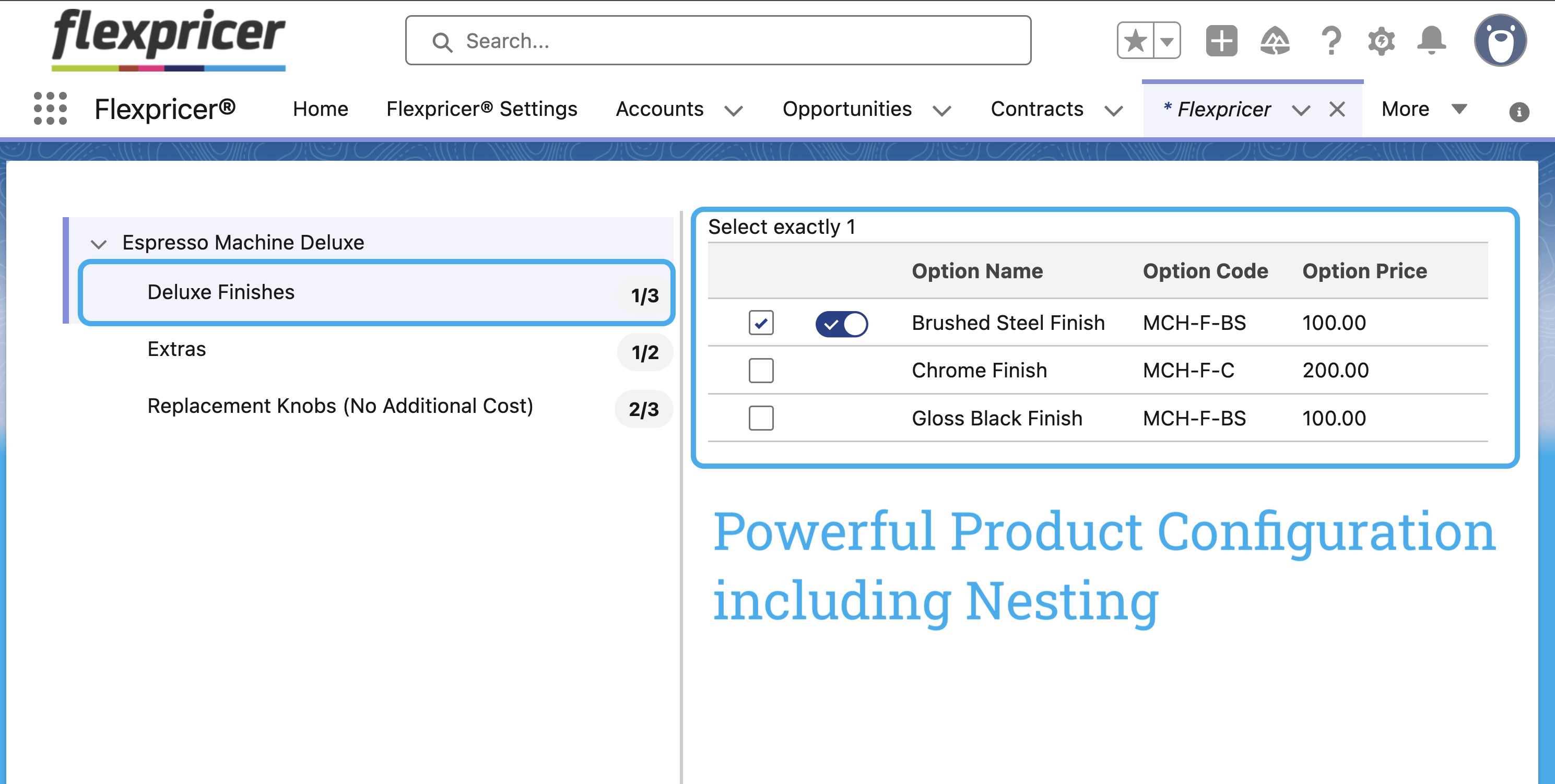Screen dimensions: 1555x784
Task: Collapse the Espresso Machine Deluxe tree node
Action: [98, 244]
